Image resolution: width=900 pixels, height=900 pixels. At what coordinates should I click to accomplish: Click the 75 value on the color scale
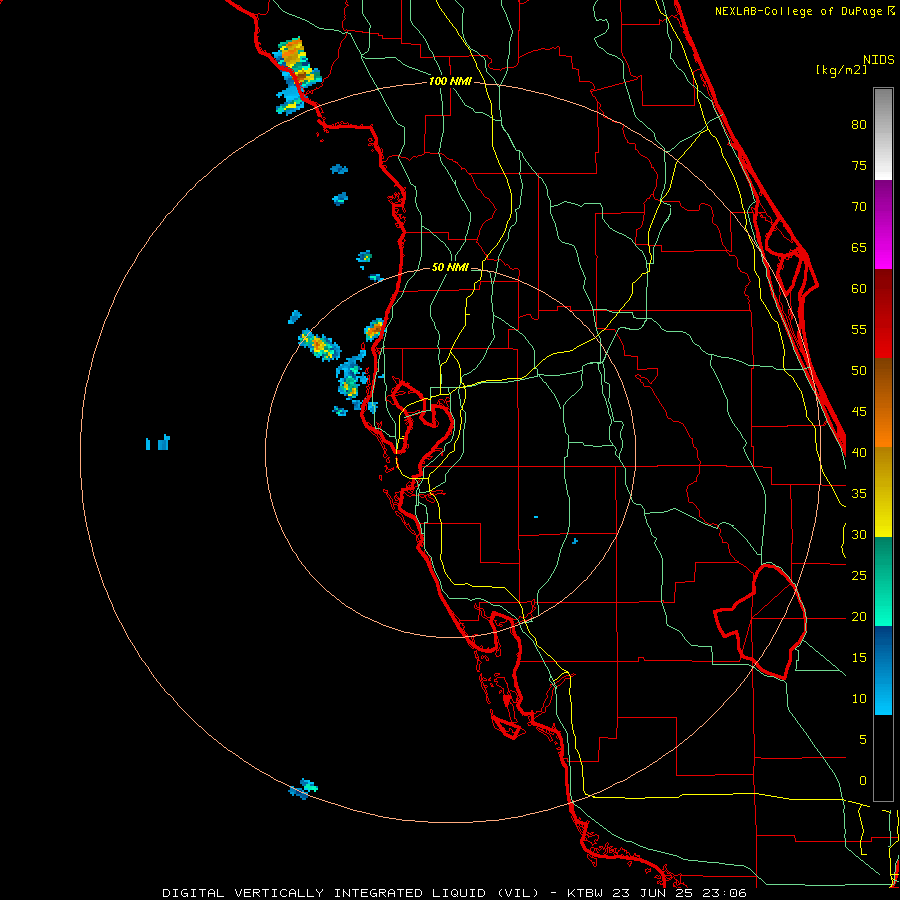coord(859,166)
